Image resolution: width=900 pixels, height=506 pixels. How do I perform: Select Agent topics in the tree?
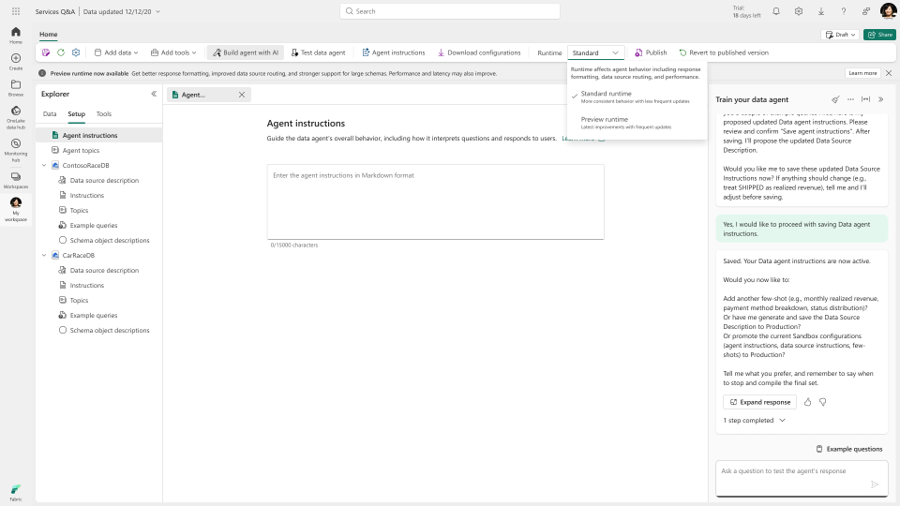coord(81,150)
